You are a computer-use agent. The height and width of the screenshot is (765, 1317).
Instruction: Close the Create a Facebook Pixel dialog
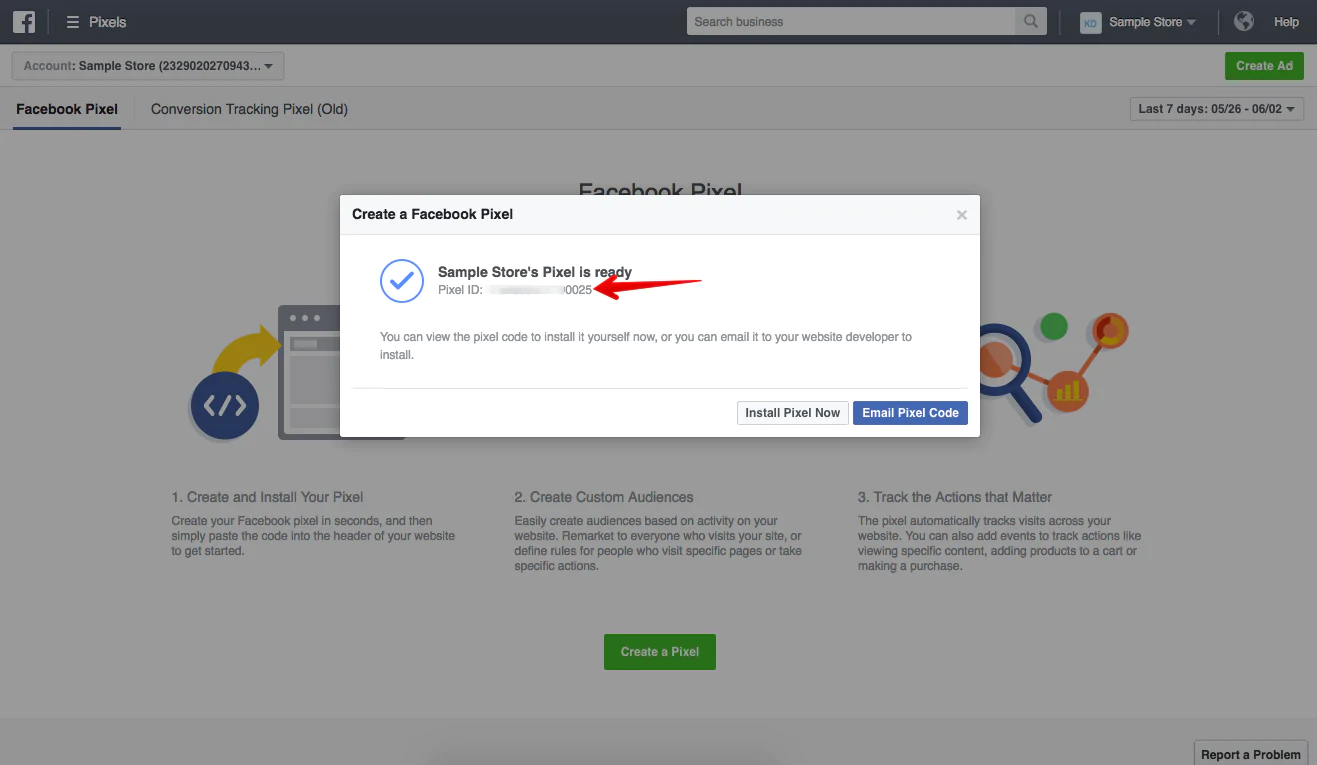(x=962, y=215)
